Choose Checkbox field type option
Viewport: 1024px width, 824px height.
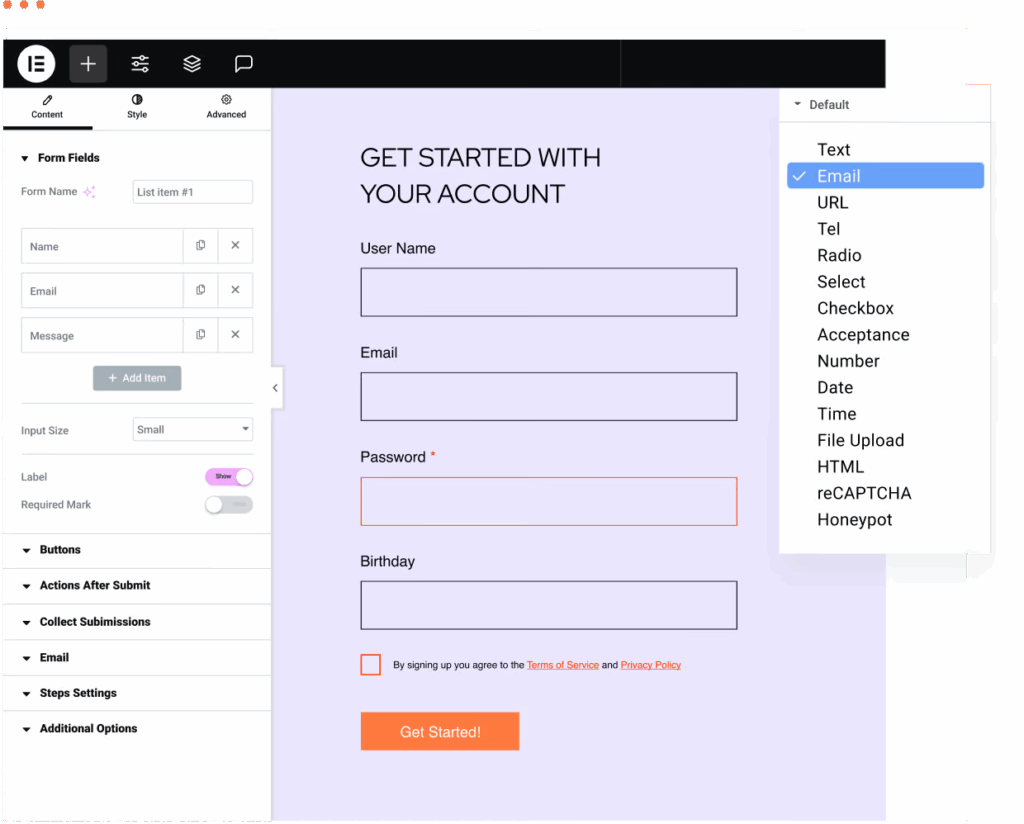tap(886, 308)
